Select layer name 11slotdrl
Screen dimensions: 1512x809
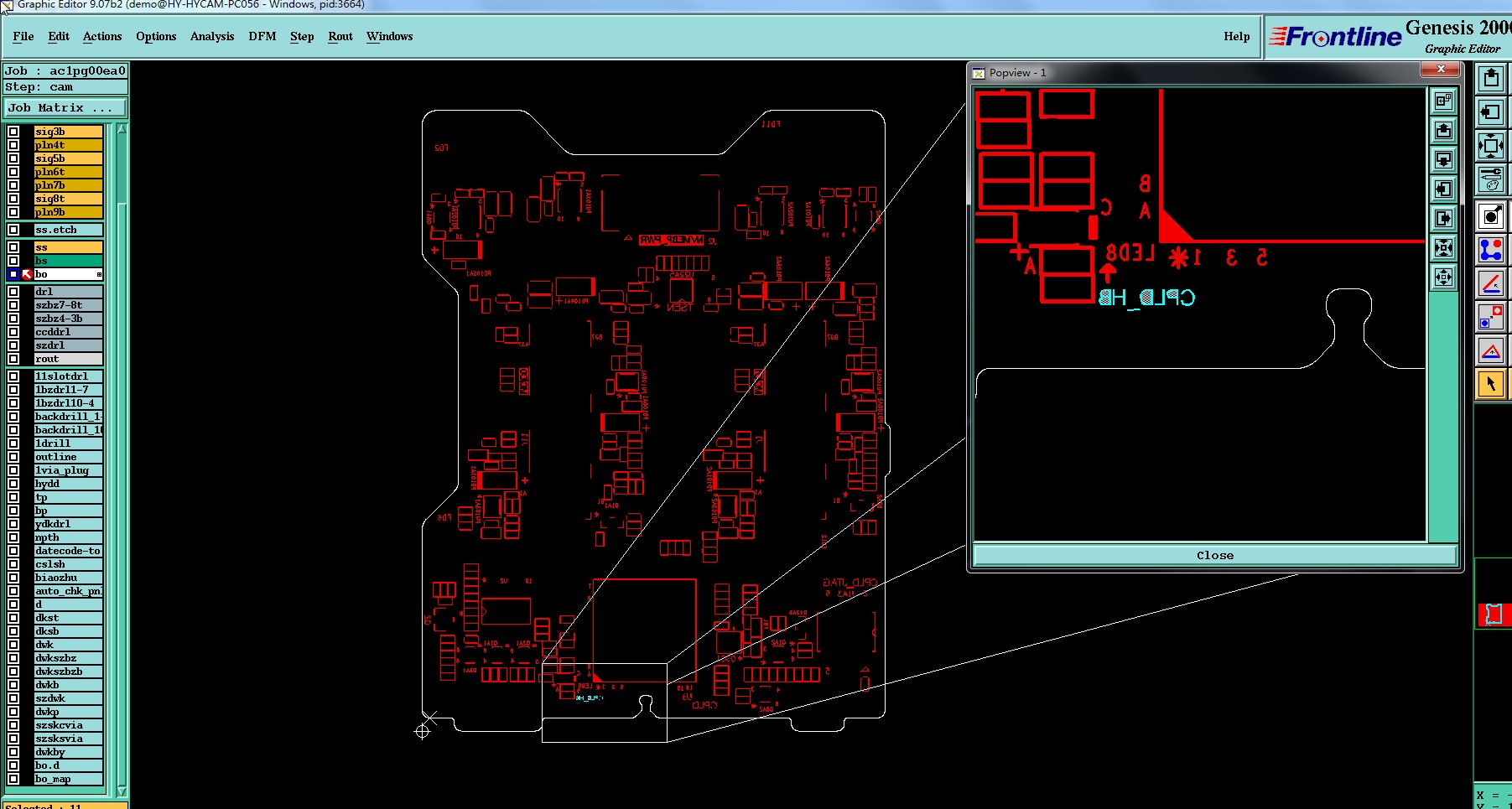(x=69, y=376)
